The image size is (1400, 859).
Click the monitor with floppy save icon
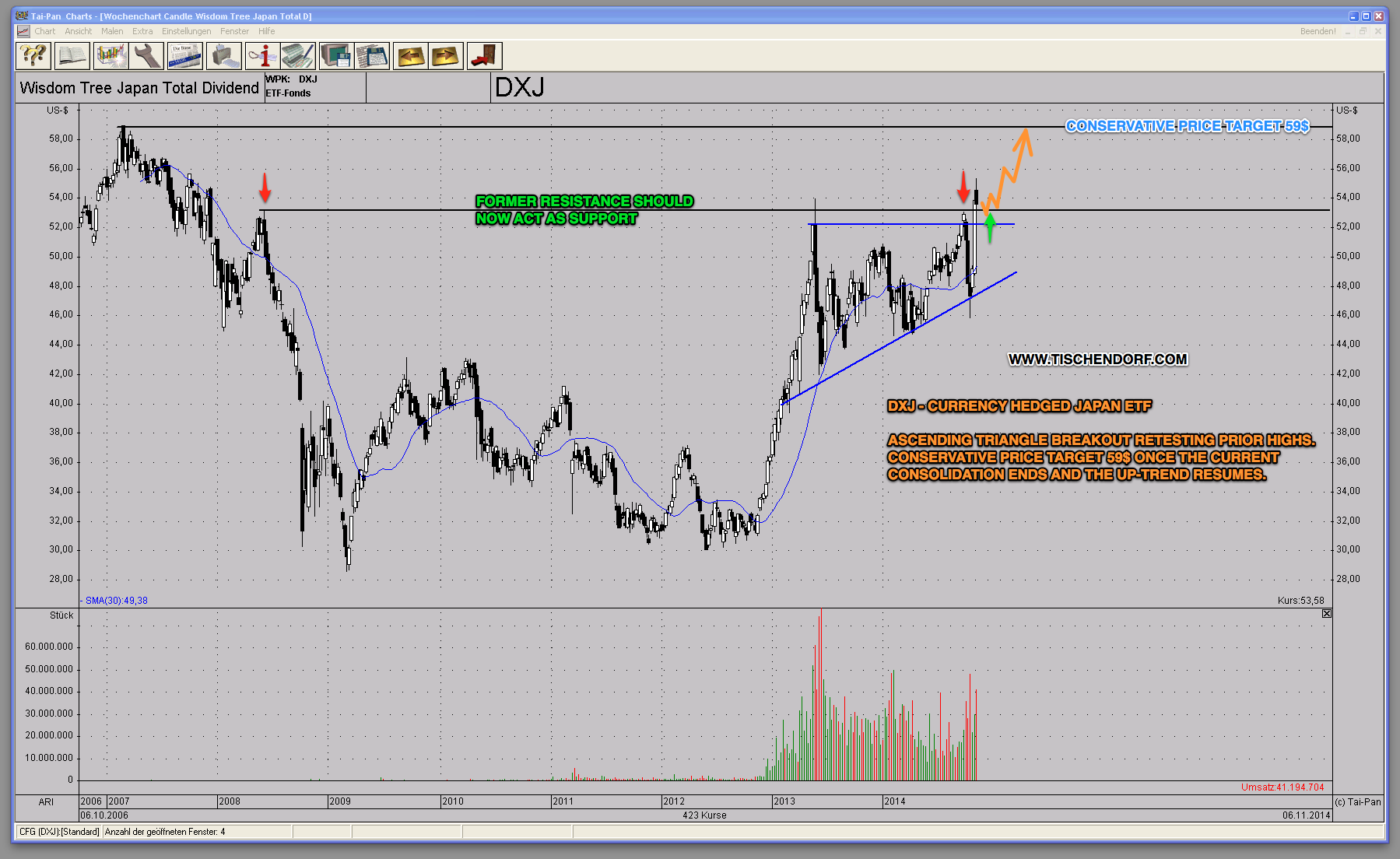pos(336,56)
